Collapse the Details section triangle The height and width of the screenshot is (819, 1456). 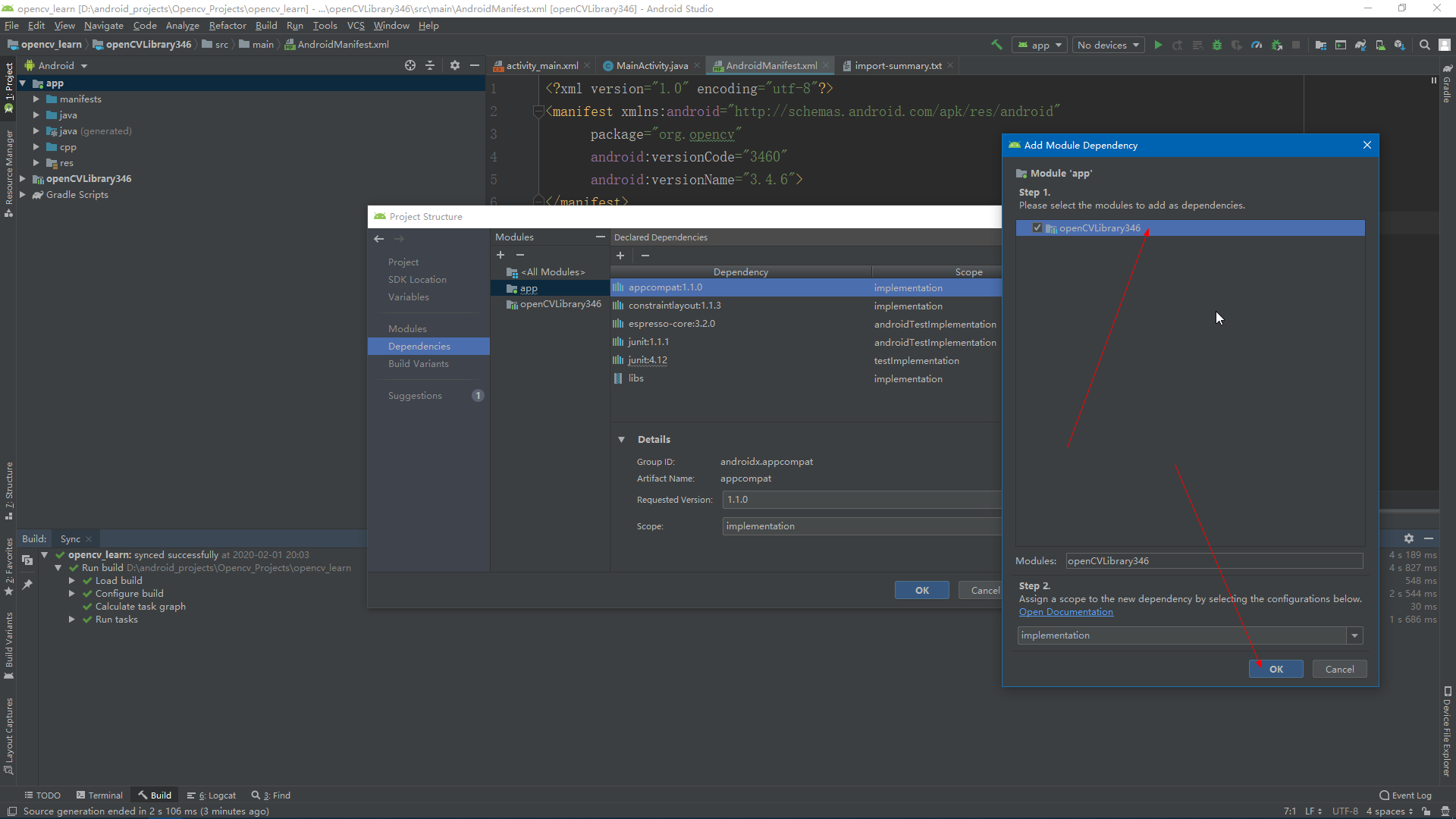[622, 439]
